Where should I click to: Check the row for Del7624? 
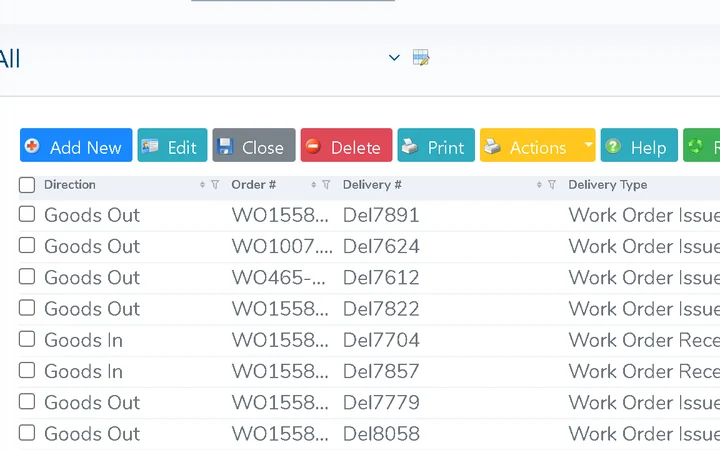pos(27,245)
